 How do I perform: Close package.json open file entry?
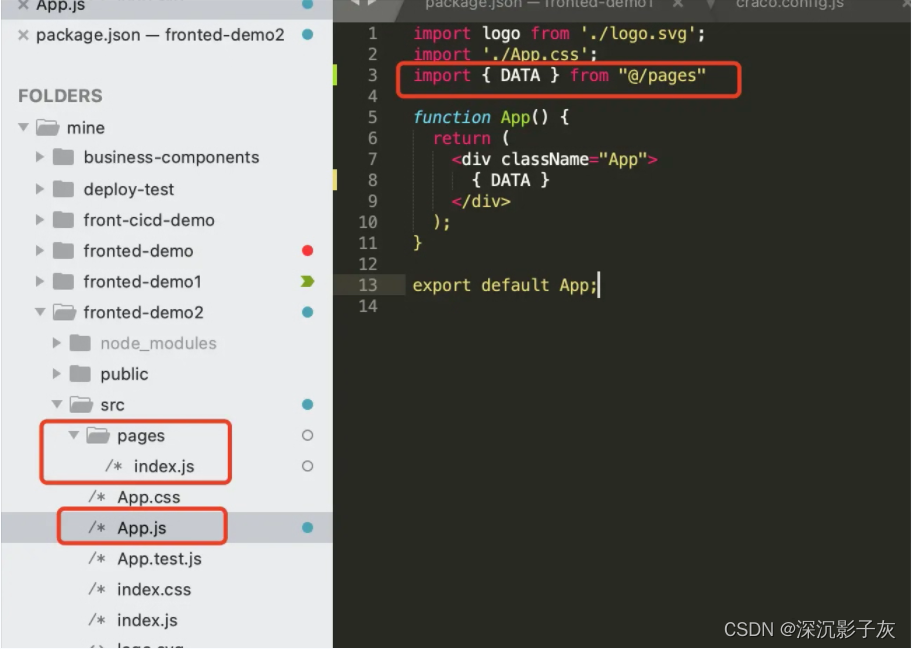tap(23, 35)
